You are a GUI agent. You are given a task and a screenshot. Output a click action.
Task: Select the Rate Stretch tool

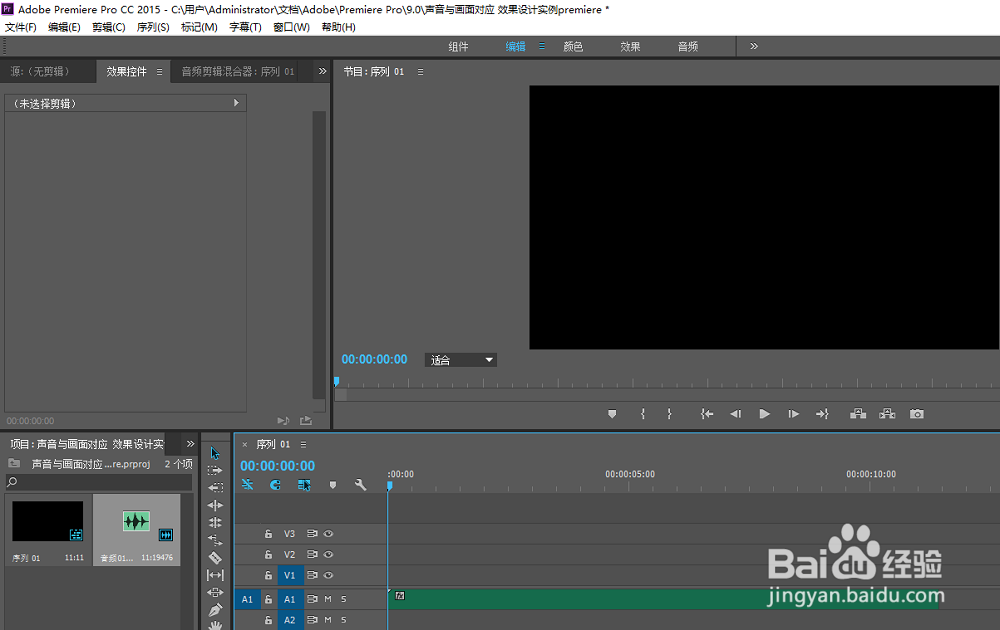(215, 540)
